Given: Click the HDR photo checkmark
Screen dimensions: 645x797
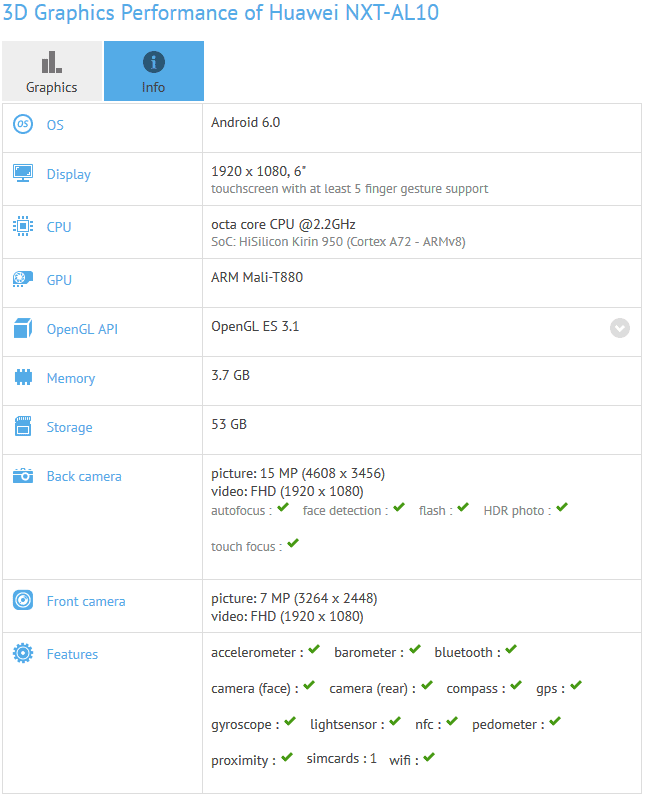Looking at the screenshot, I should [562, 508].
